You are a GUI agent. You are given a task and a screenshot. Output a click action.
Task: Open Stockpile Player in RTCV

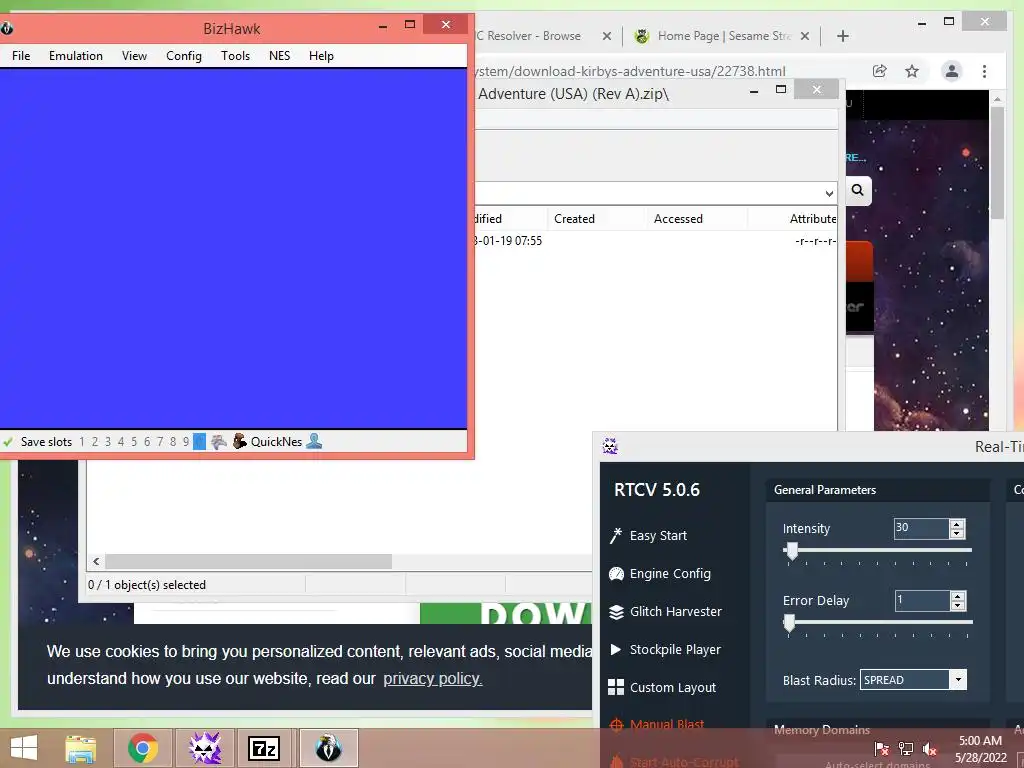[665, 649]
